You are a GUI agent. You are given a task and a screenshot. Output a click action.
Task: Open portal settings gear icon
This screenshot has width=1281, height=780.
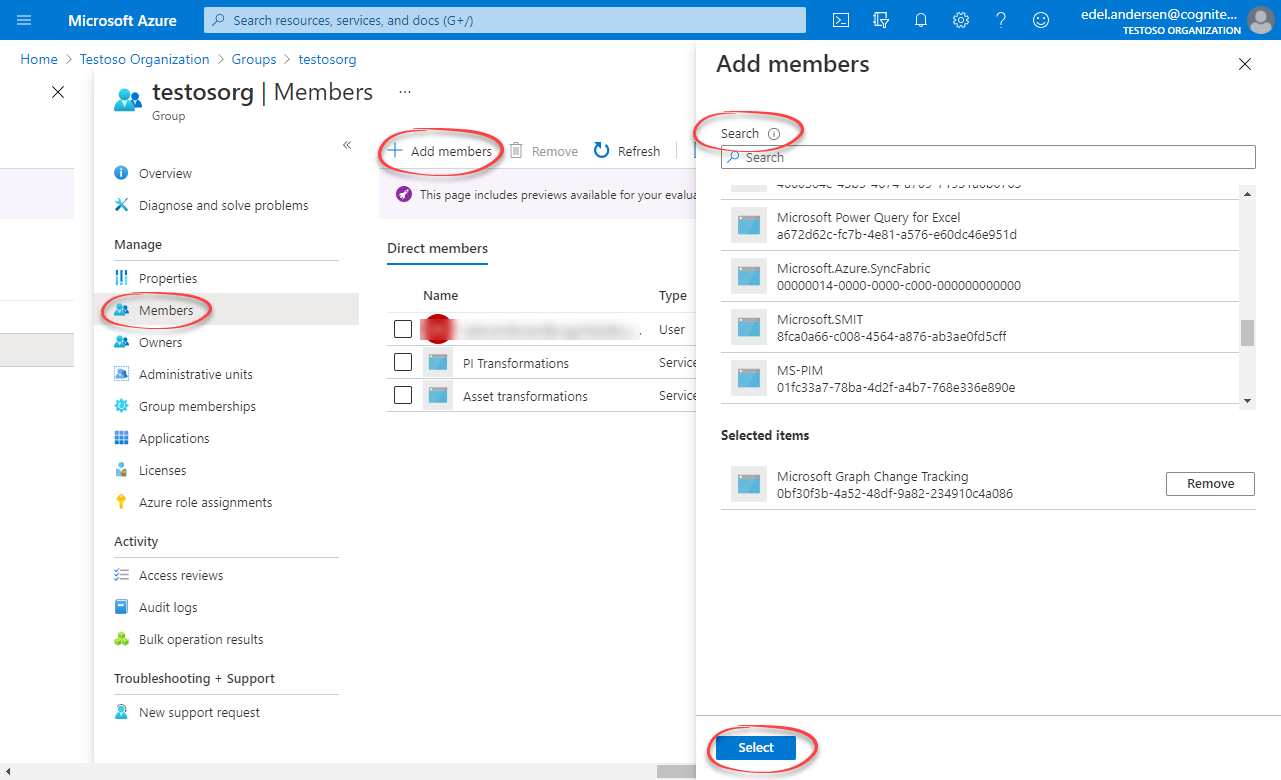(961, 20)
